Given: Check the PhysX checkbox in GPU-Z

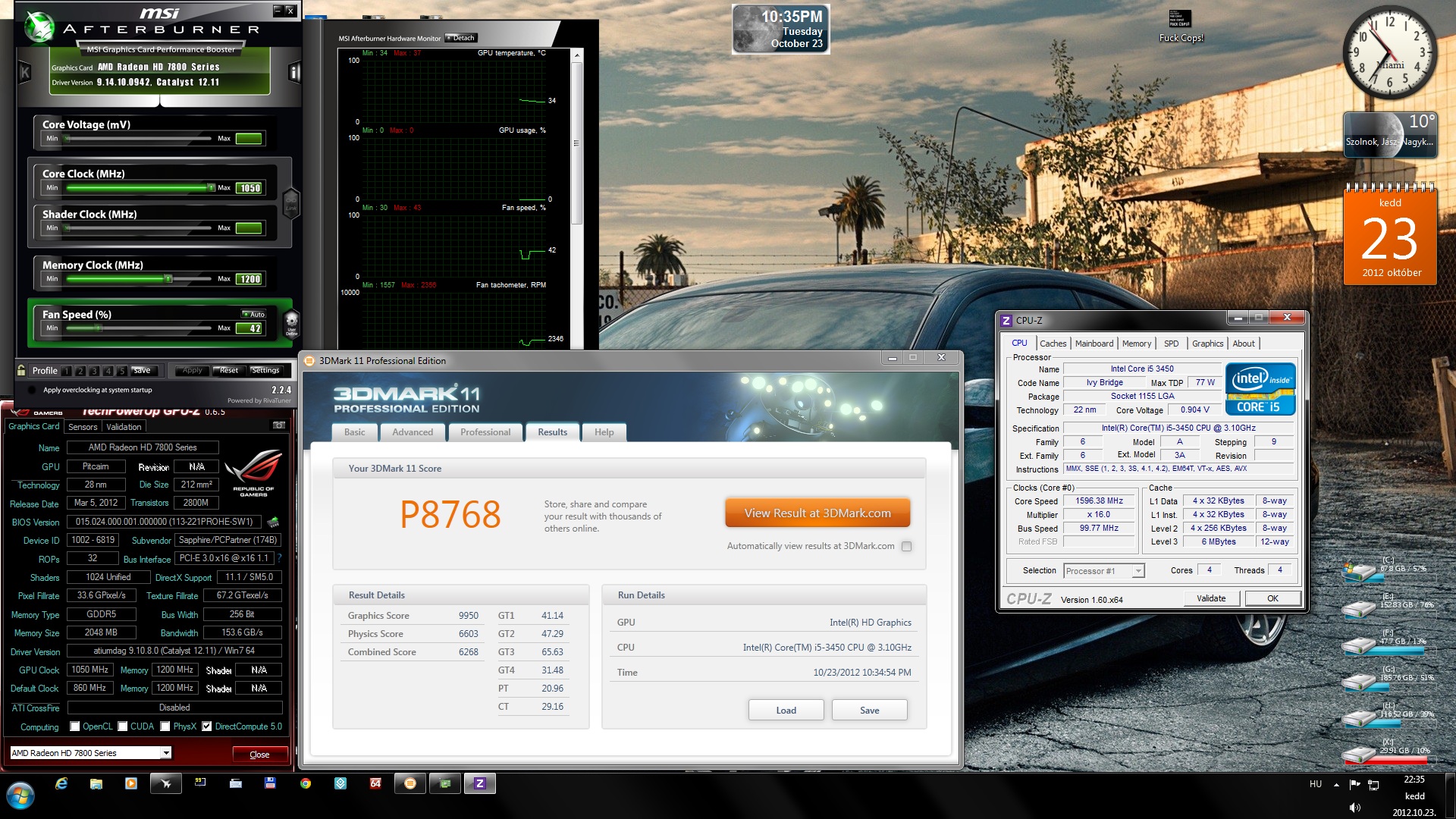Looking at the screenshot, I should click(166, 726).
